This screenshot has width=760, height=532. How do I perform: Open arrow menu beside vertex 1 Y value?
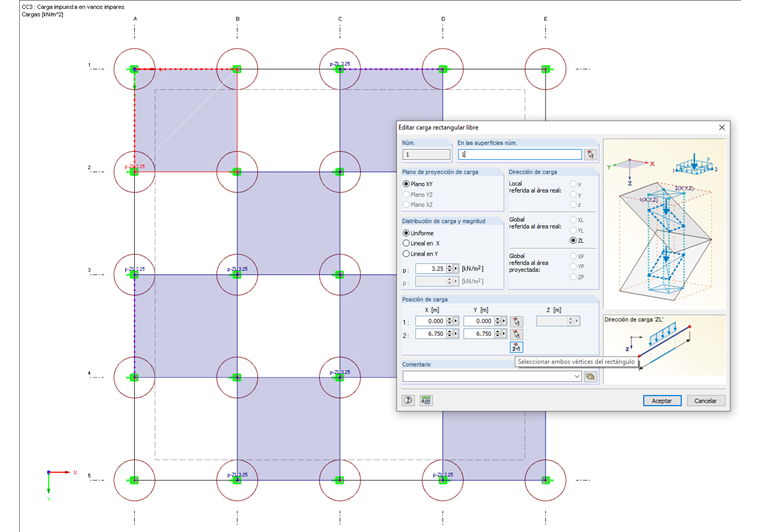point(504,321)
